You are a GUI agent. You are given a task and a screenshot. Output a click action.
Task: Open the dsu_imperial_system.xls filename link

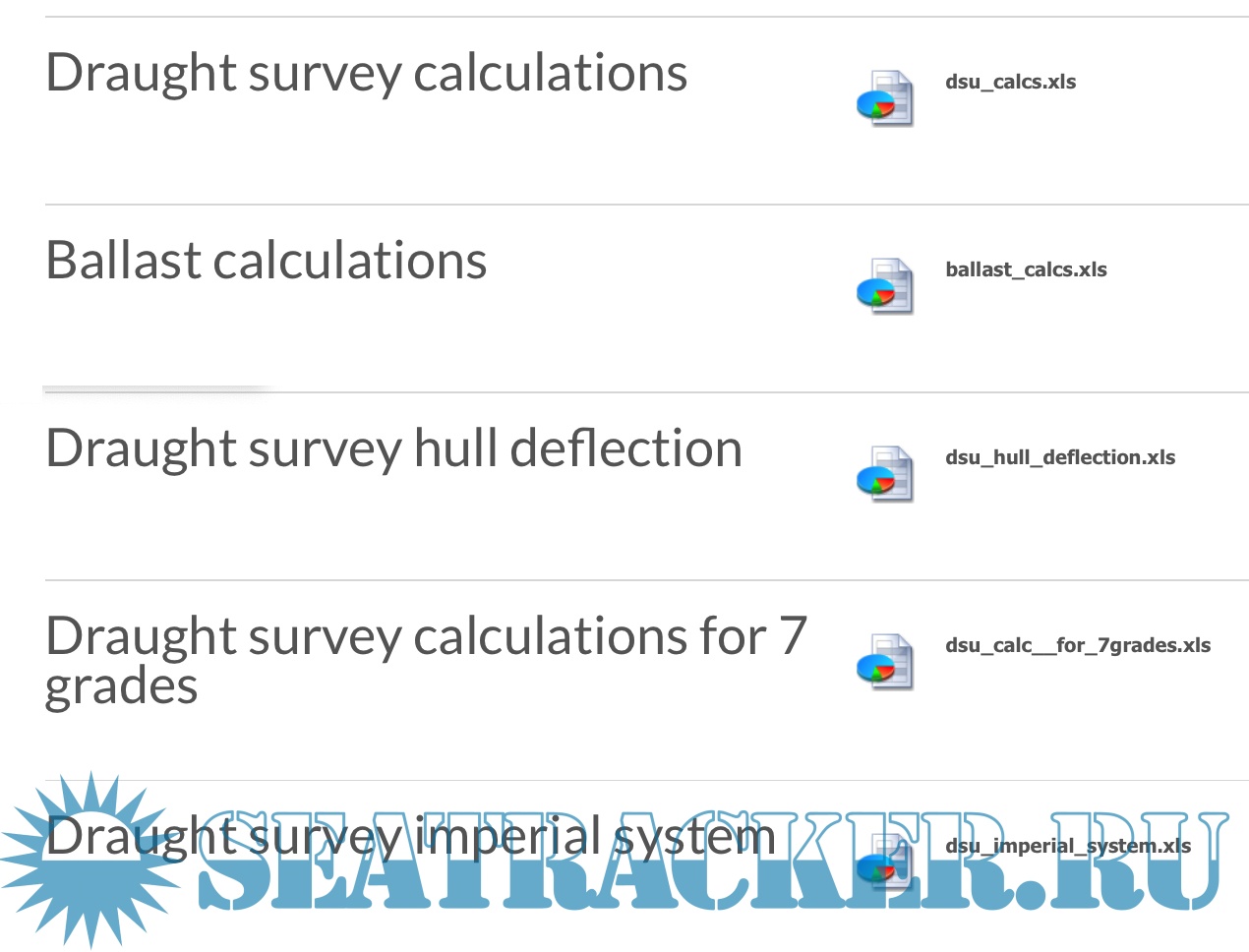click(x=1068, y=846)
